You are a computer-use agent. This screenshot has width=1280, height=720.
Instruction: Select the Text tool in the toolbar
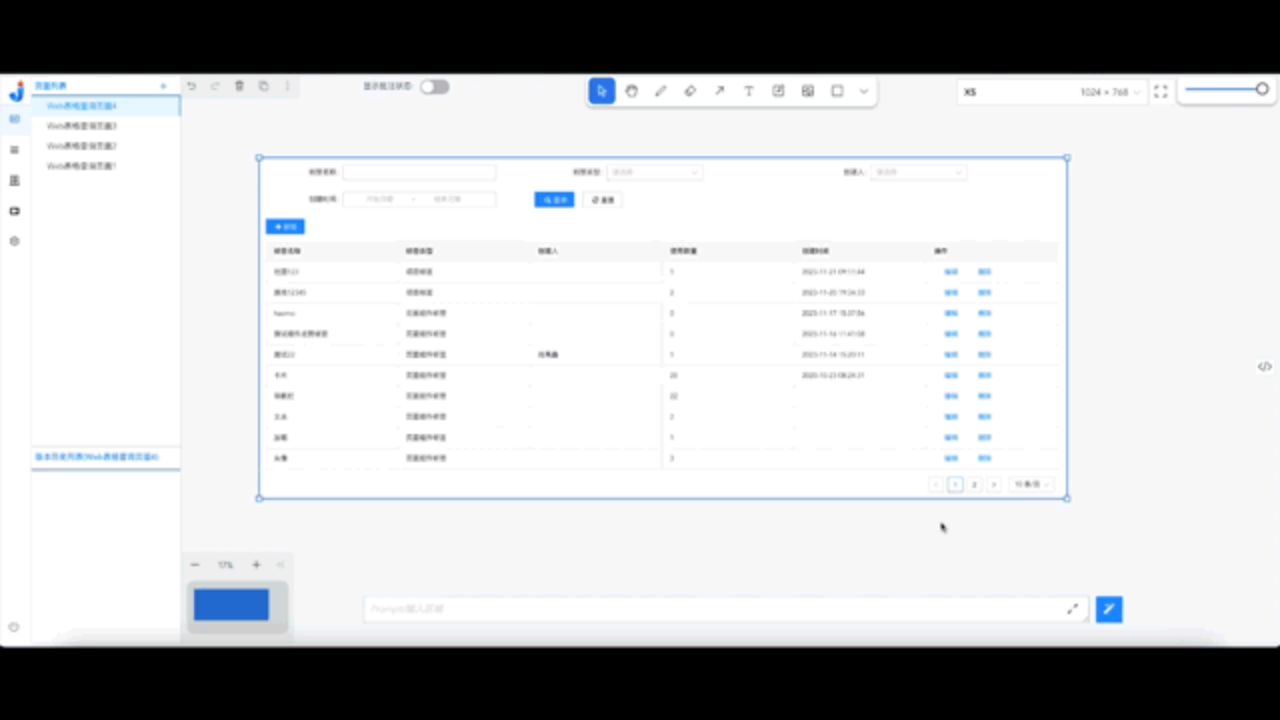(x=748, y=91)
